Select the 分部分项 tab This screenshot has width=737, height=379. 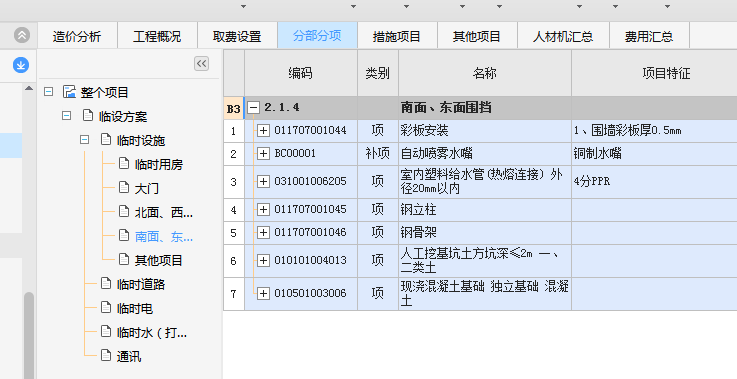317,35
